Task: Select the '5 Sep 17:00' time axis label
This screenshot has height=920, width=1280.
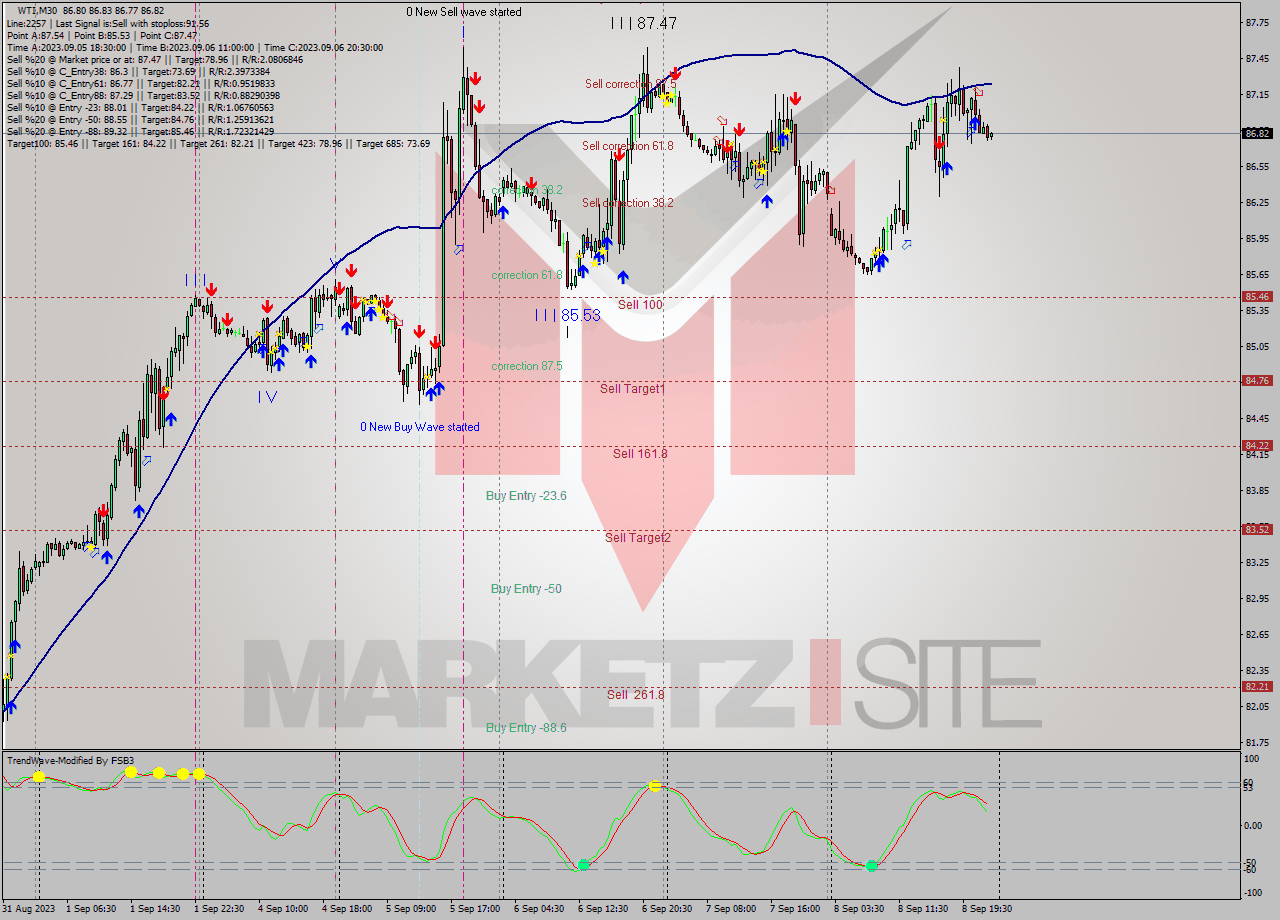Action: tap(475, 909)
